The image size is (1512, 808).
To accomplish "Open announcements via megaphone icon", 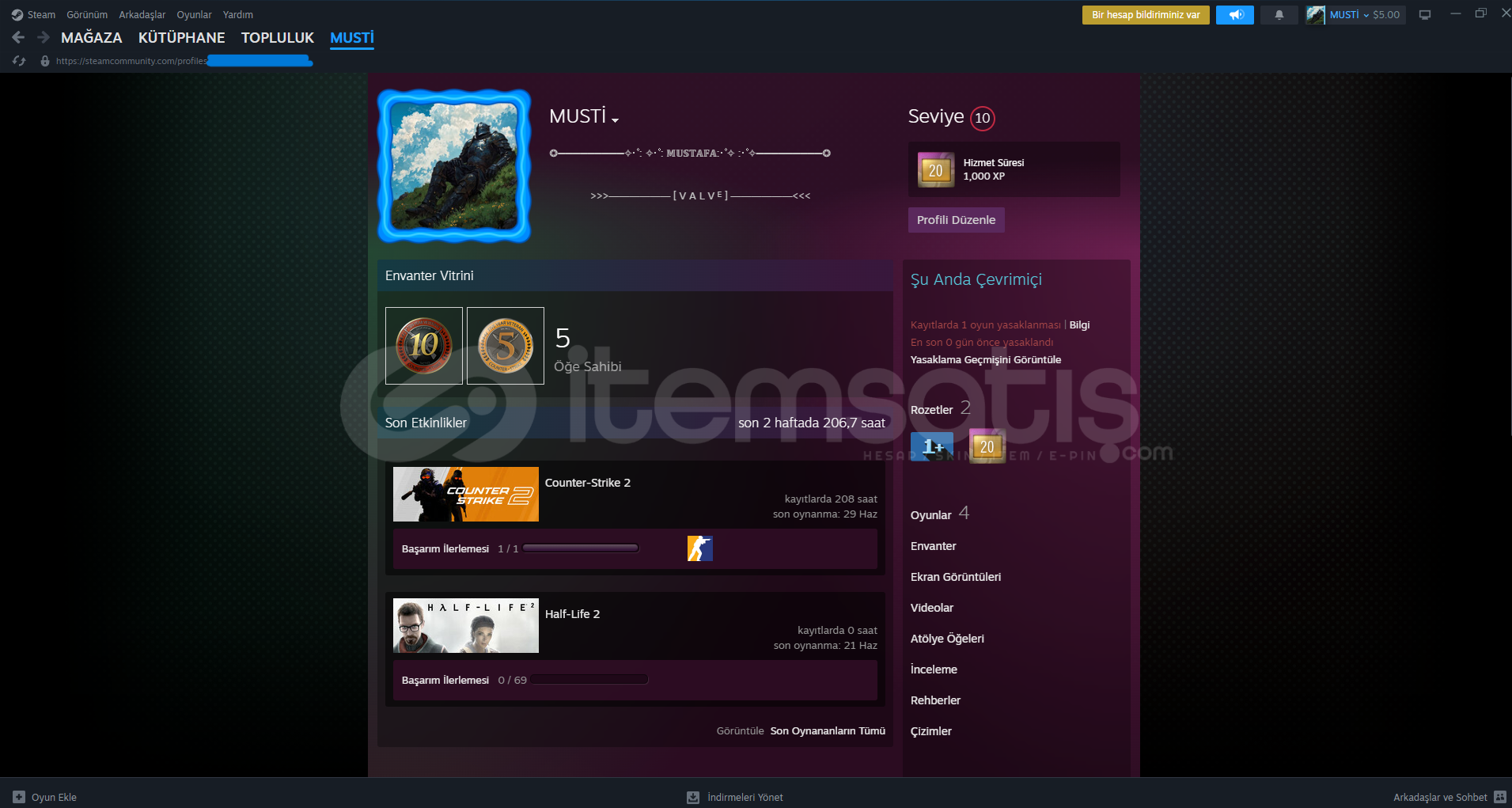I will click(1235, 15).
